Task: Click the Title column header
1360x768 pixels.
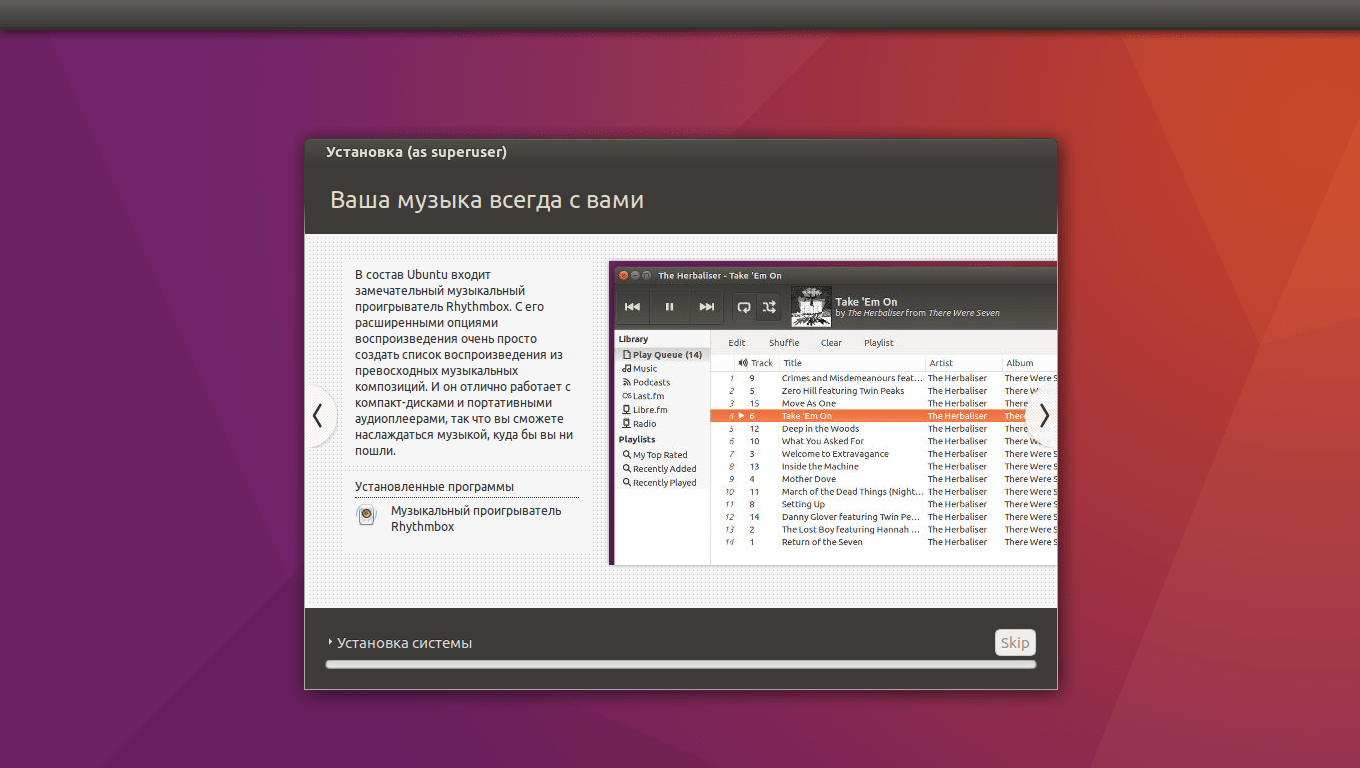Action: [792, 363]
